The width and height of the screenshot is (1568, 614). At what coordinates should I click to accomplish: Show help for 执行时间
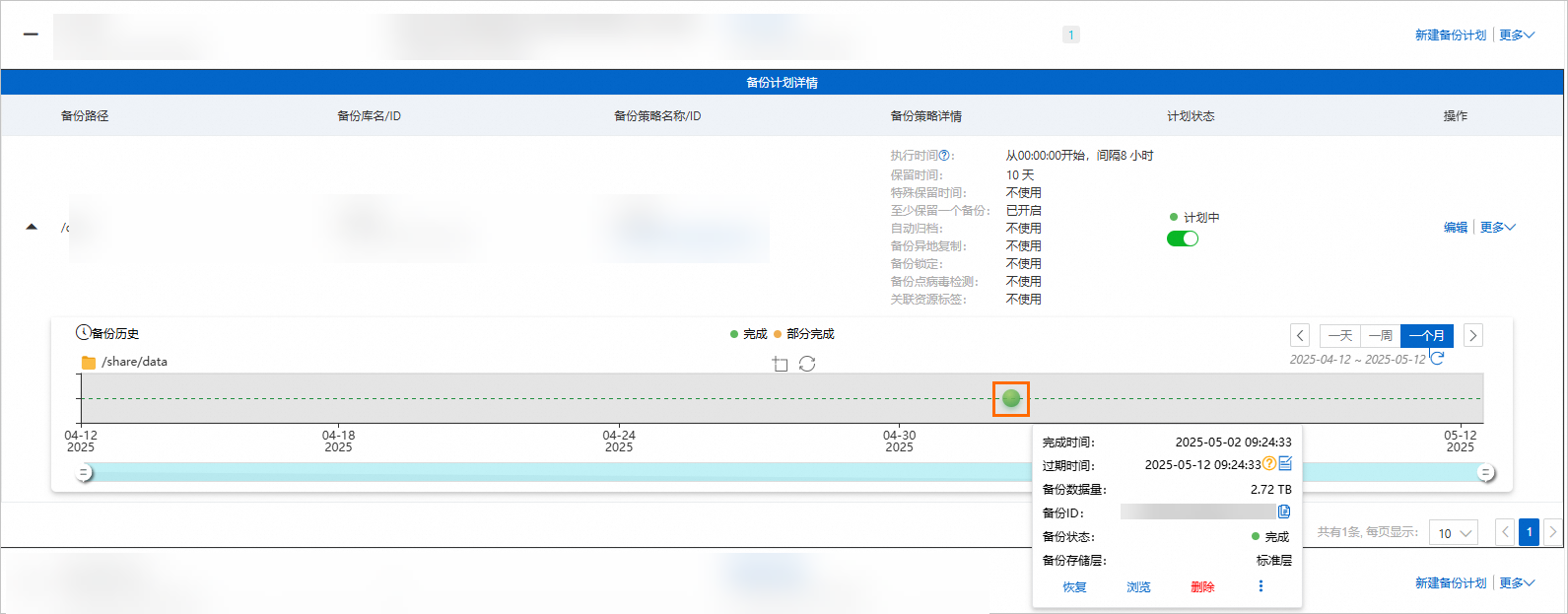pyautogui.click(x=944, y=156)
